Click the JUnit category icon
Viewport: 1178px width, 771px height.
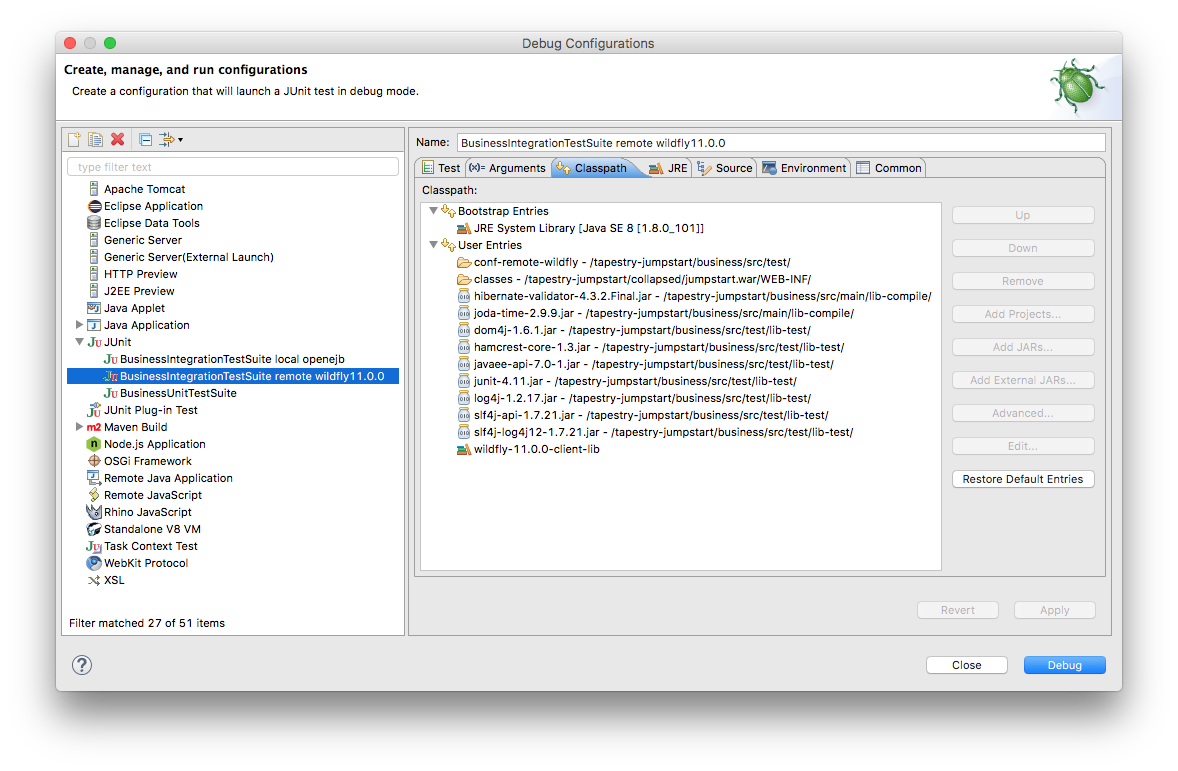pyautogui.click(x=94, y=342)
